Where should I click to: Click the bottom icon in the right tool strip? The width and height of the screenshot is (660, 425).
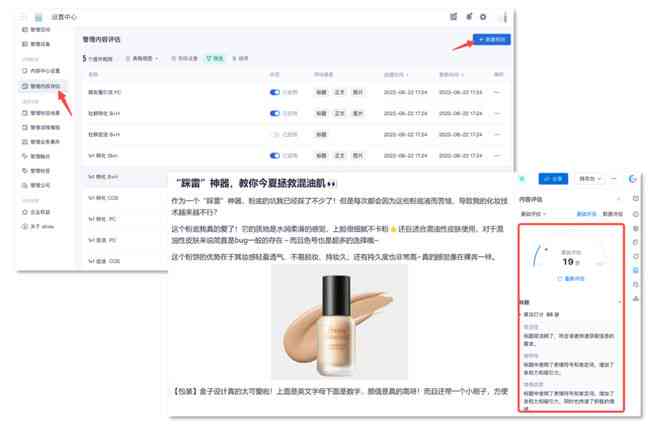click(x=636, y=299)
